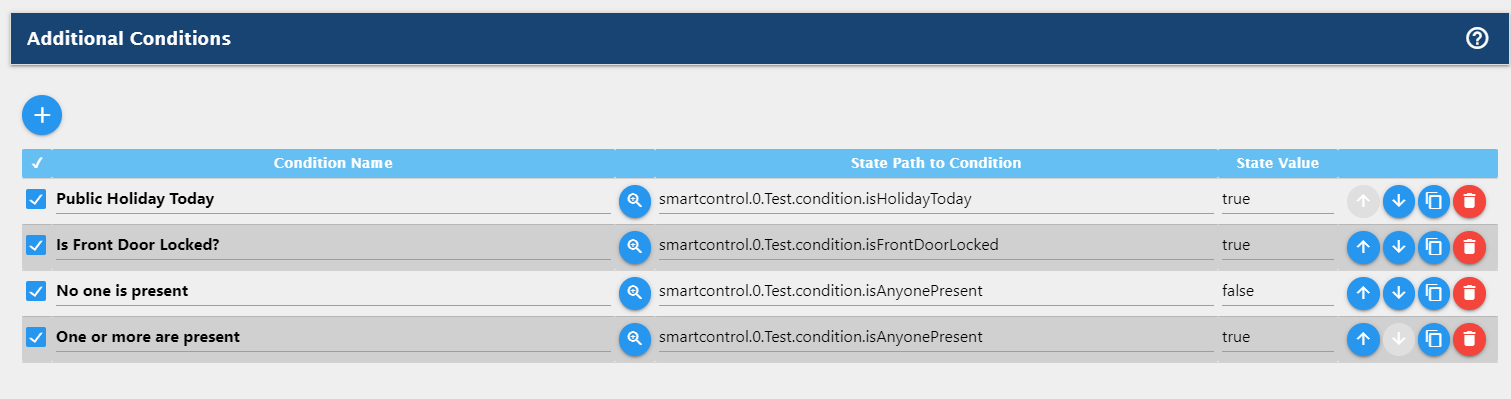The width and height of the screenshot is (1511, 399).
Task: Copy the Is Front Door Locked? row
Action: (1433, 247)
